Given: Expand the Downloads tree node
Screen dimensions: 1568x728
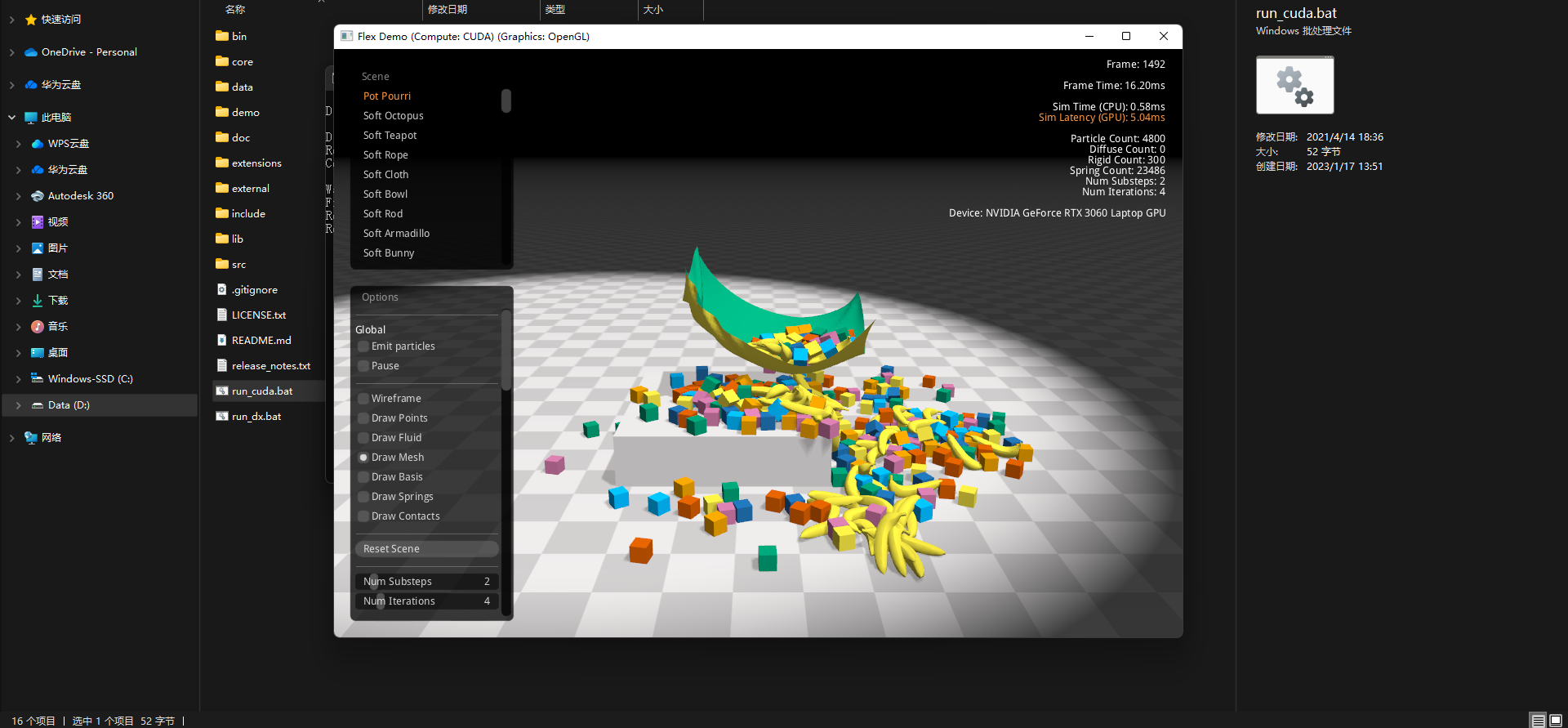Looking at the screenshot, I should pyautogui.click(x=18, y=301).
